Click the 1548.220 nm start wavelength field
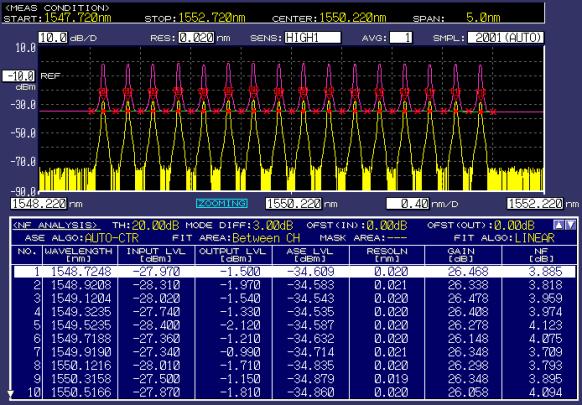The height and width of the screenshot is (405, 582). click(39, 203)
